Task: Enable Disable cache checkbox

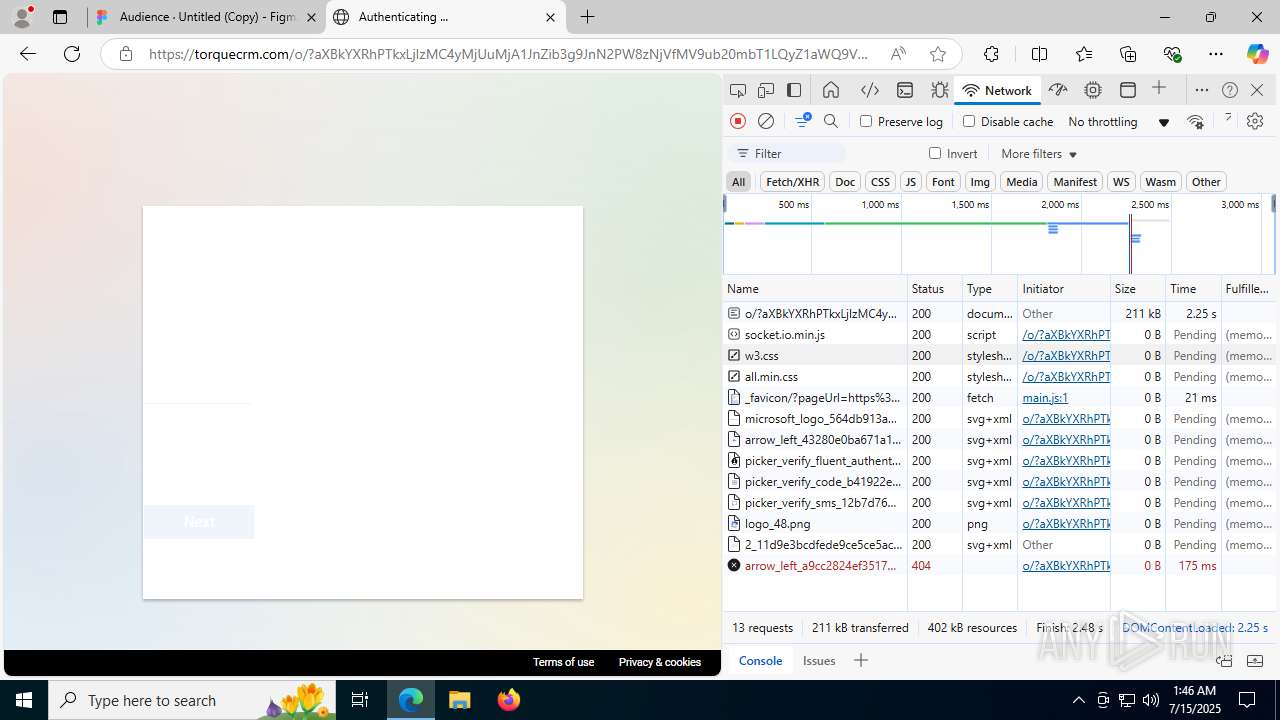Action: 969,121
